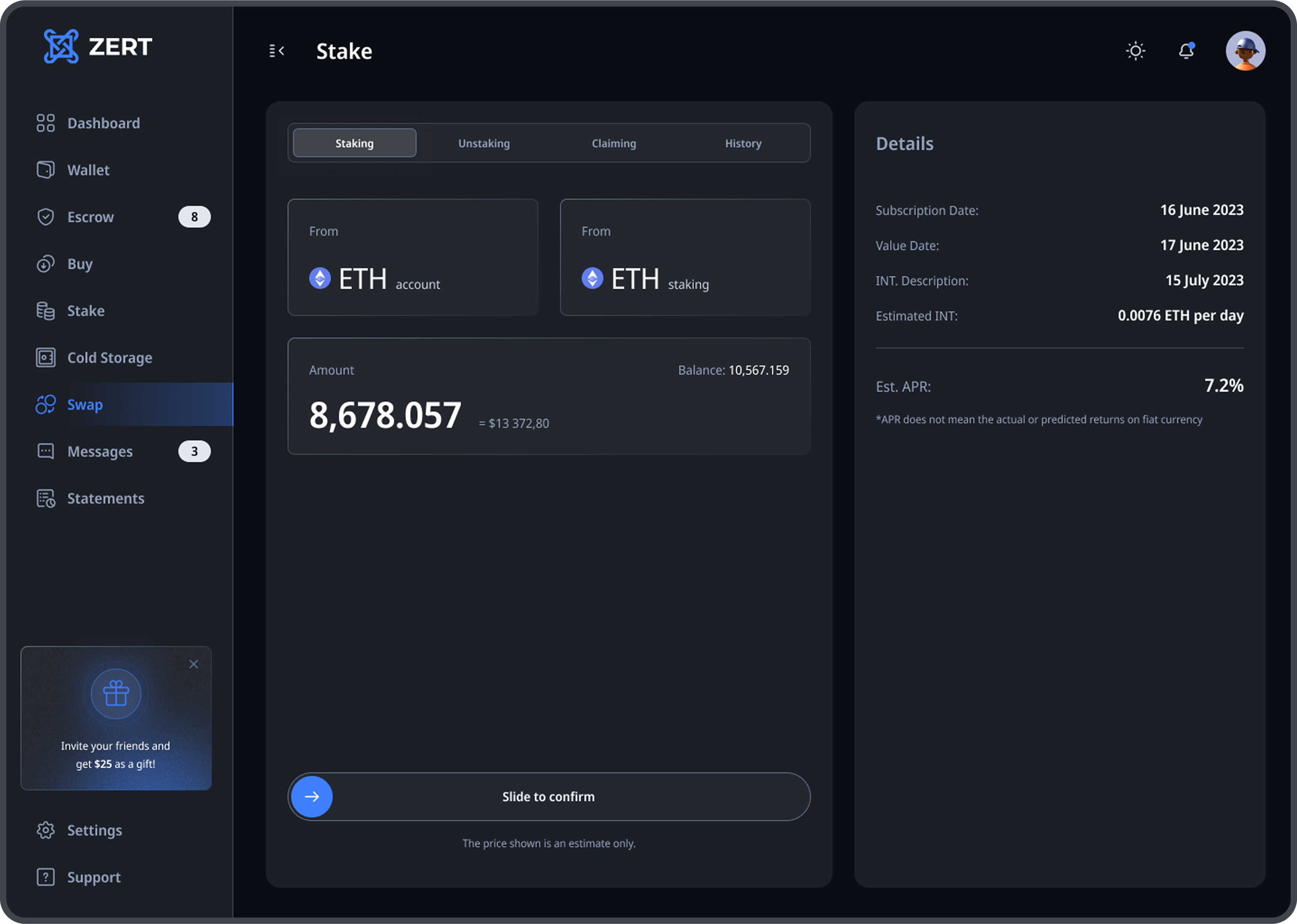Switch to the Unstaking tab
The width and height of the screenshot is (1297, 924).
pos(484,143)
